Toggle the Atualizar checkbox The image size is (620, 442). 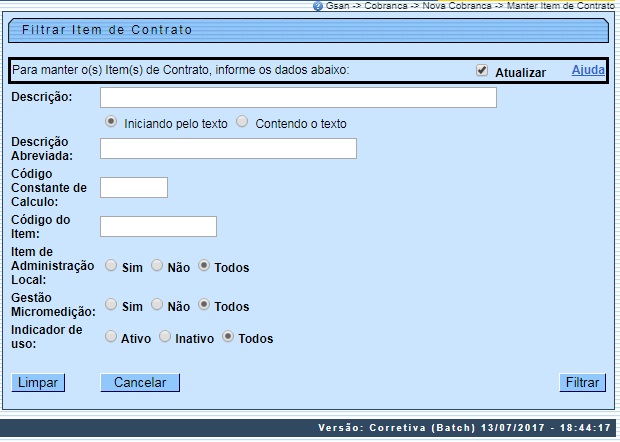click(482, 70)
